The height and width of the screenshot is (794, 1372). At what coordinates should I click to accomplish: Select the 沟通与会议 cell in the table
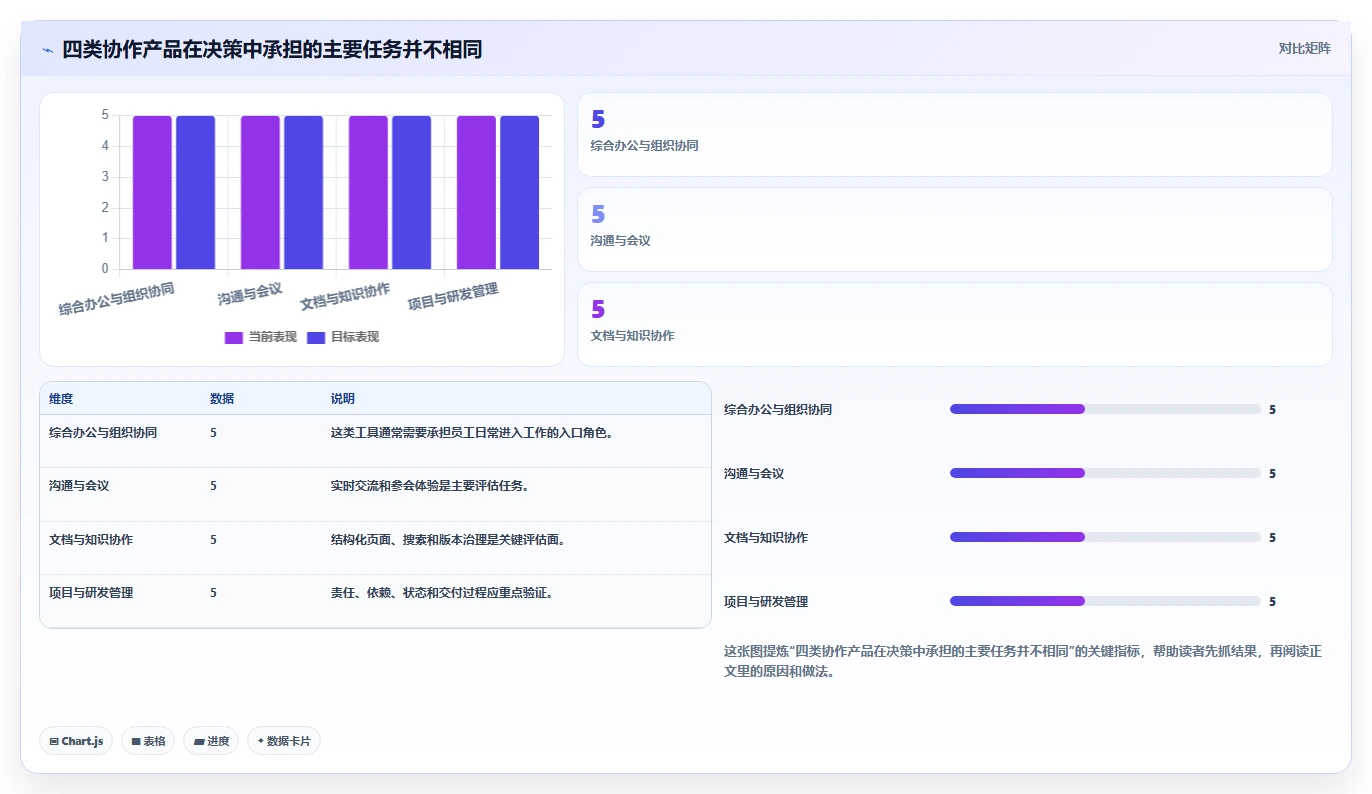(x=79, y=486)
